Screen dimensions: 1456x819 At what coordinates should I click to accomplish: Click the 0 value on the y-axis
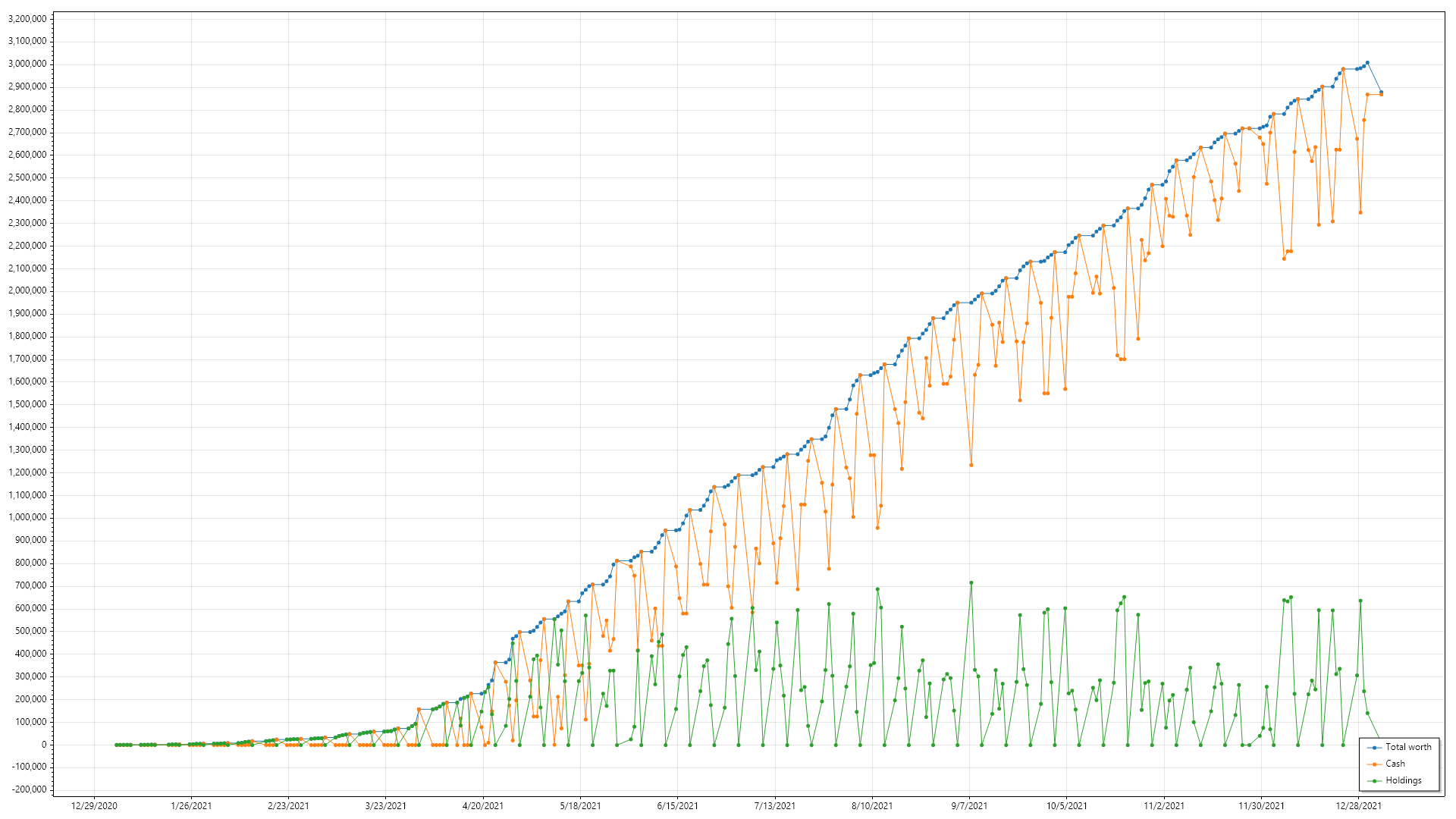(44, 745)
